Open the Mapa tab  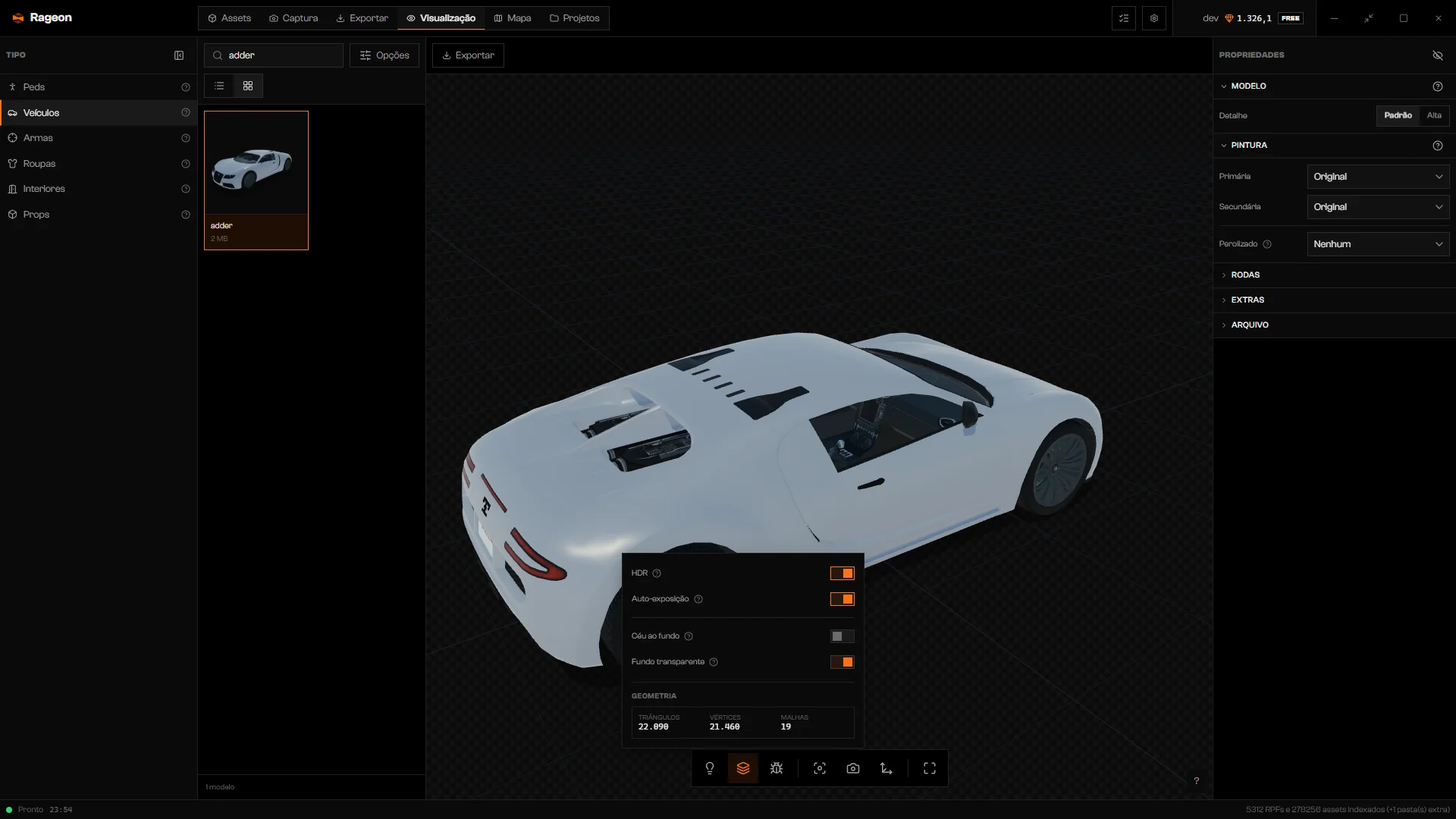(x=513, y=18)
